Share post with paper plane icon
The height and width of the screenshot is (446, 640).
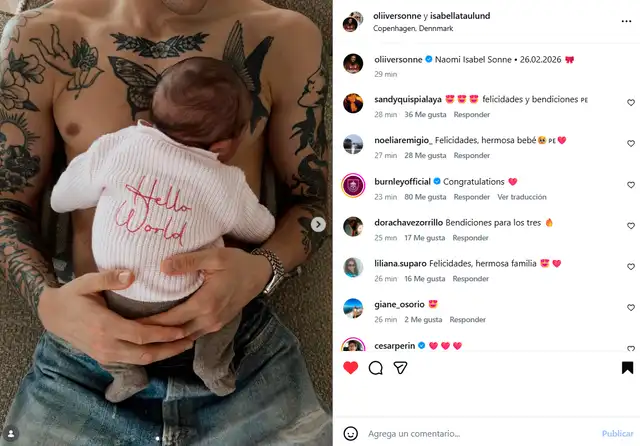pyautogui.click(x=400, y=368)
